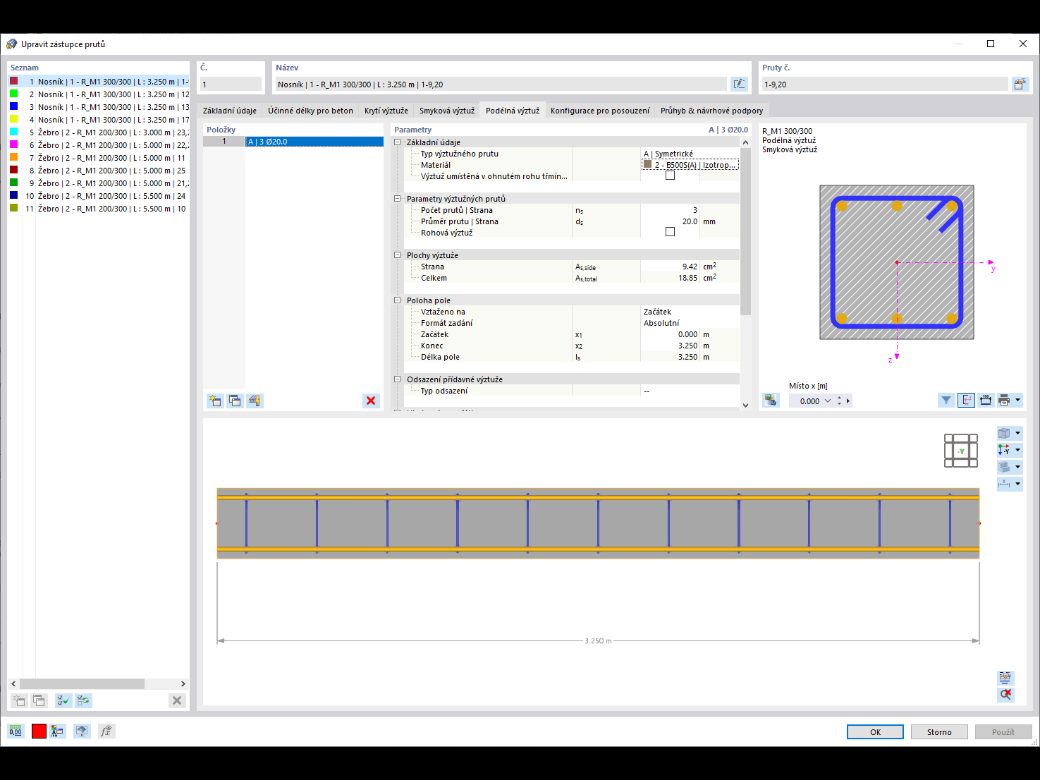Click the fx formula icon at the bottom
This screenshot has width=1040, height=780.
106,731
